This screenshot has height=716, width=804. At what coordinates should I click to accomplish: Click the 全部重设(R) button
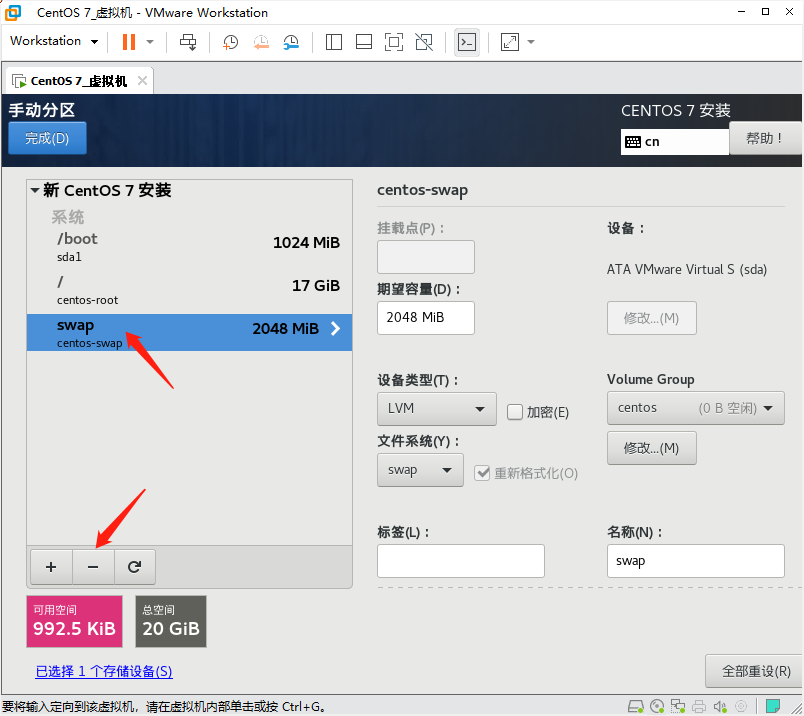756,671
